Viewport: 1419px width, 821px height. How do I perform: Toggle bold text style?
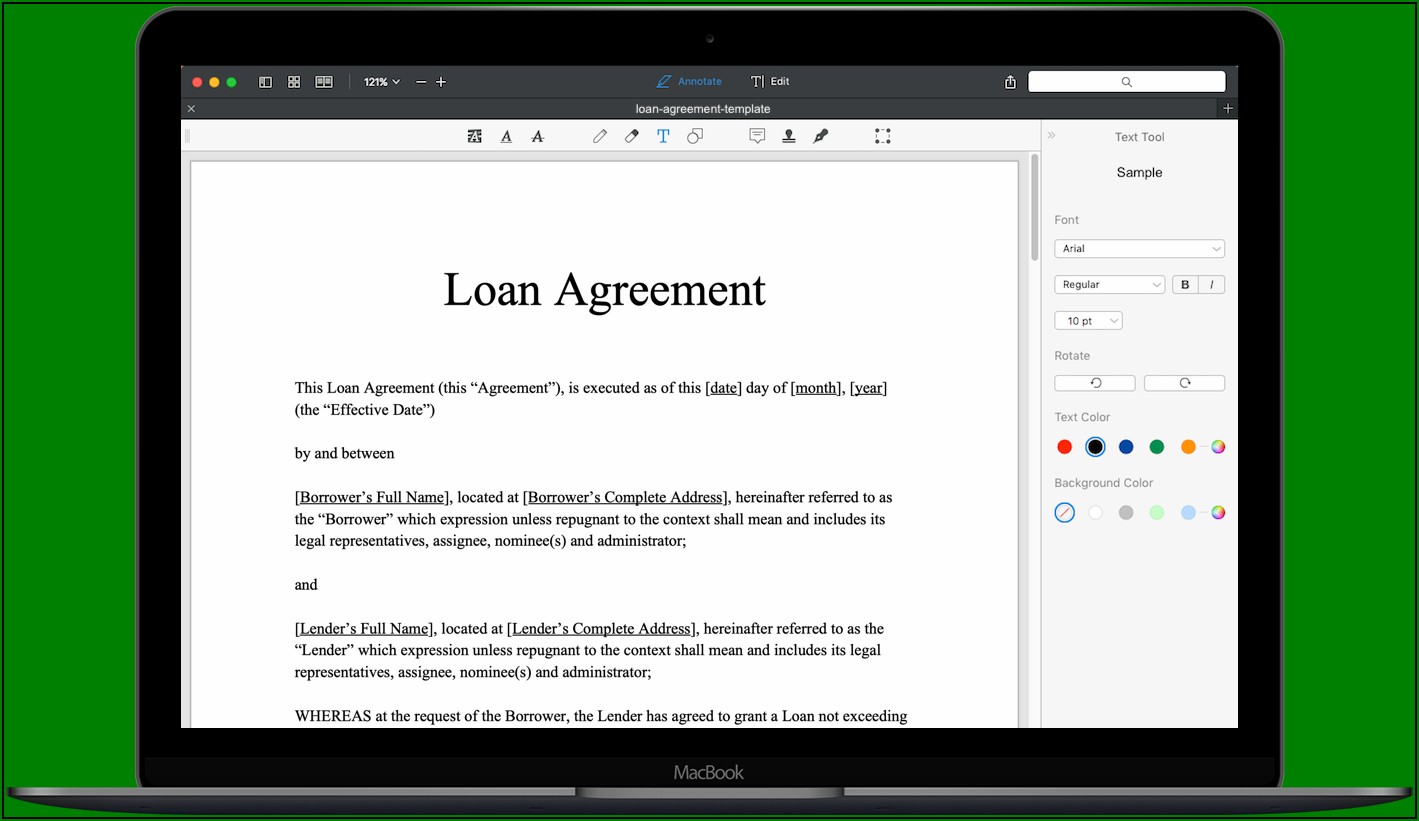coord(1185,285)
